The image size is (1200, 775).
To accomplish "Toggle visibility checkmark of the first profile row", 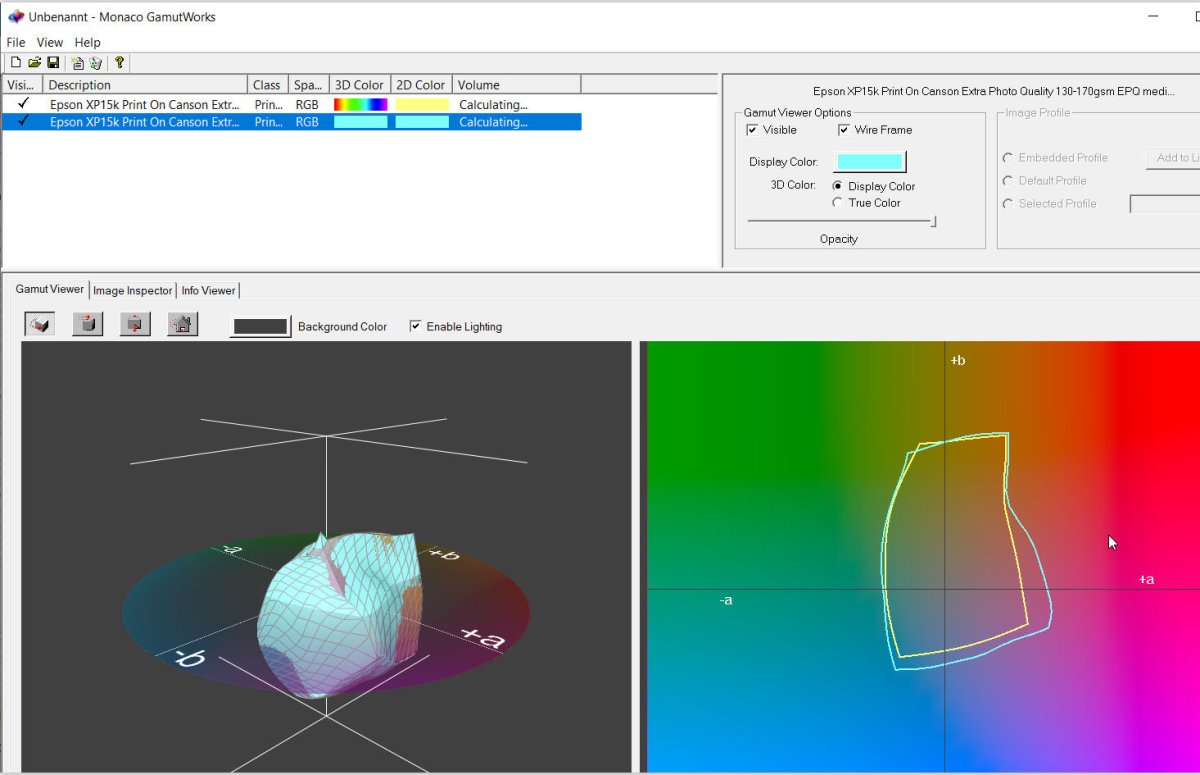I will [23, 104].
